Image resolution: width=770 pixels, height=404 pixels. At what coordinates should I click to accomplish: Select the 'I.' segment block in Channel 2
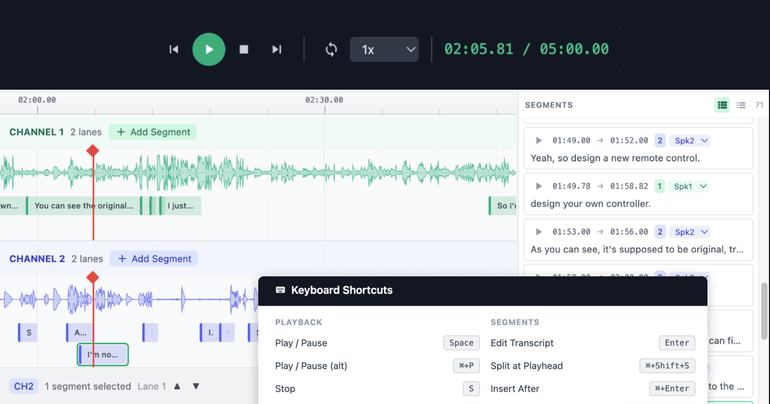click(x=209, y=332)
